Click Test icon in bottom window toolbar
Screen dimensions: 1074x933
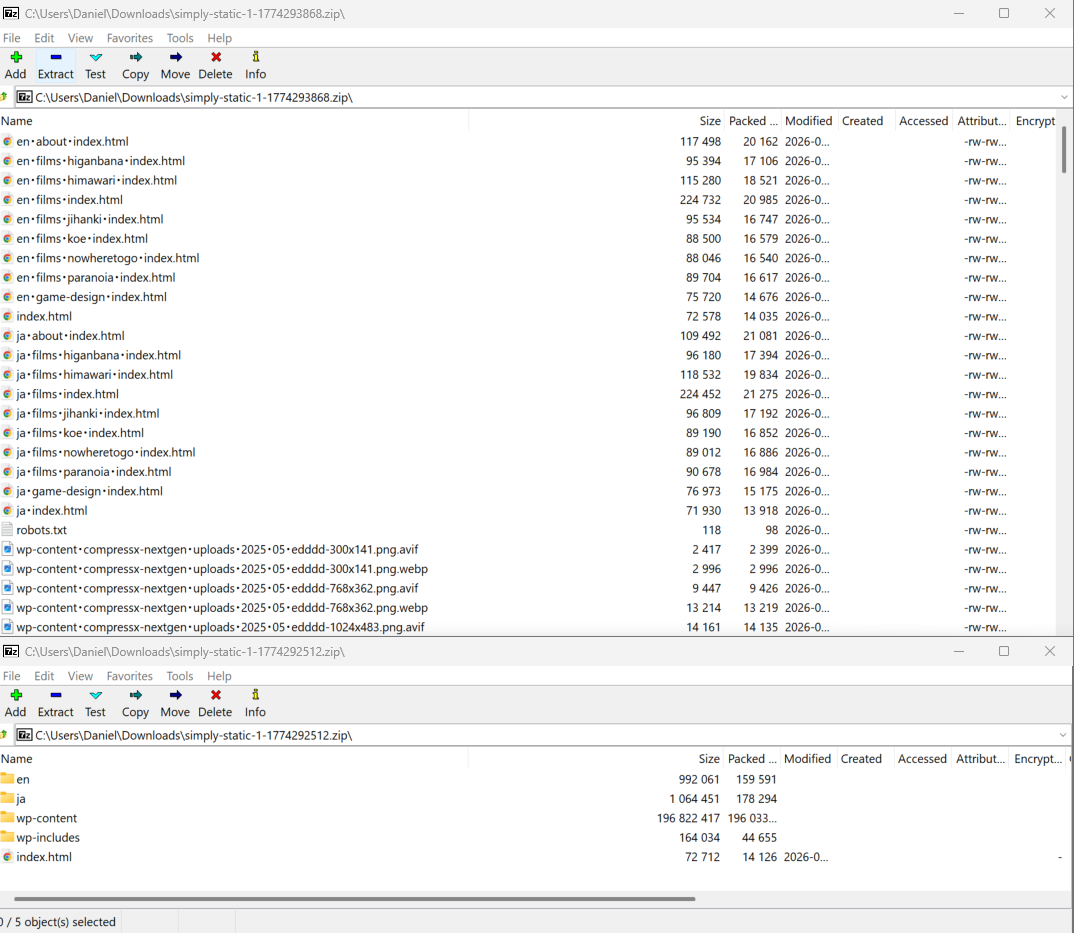click(x=95, y=695)
